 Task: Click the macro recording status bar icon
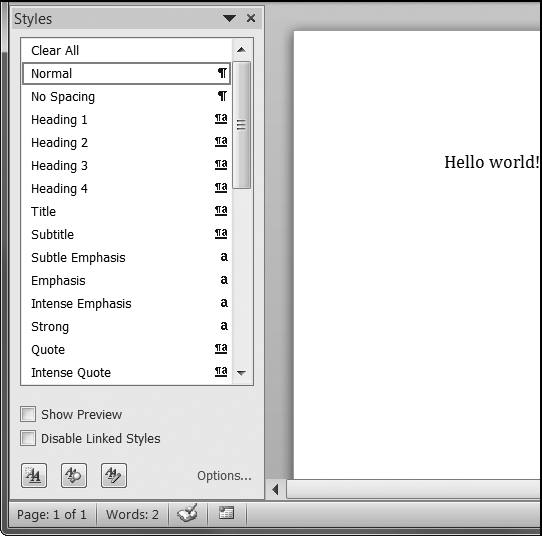click(226, 513)
